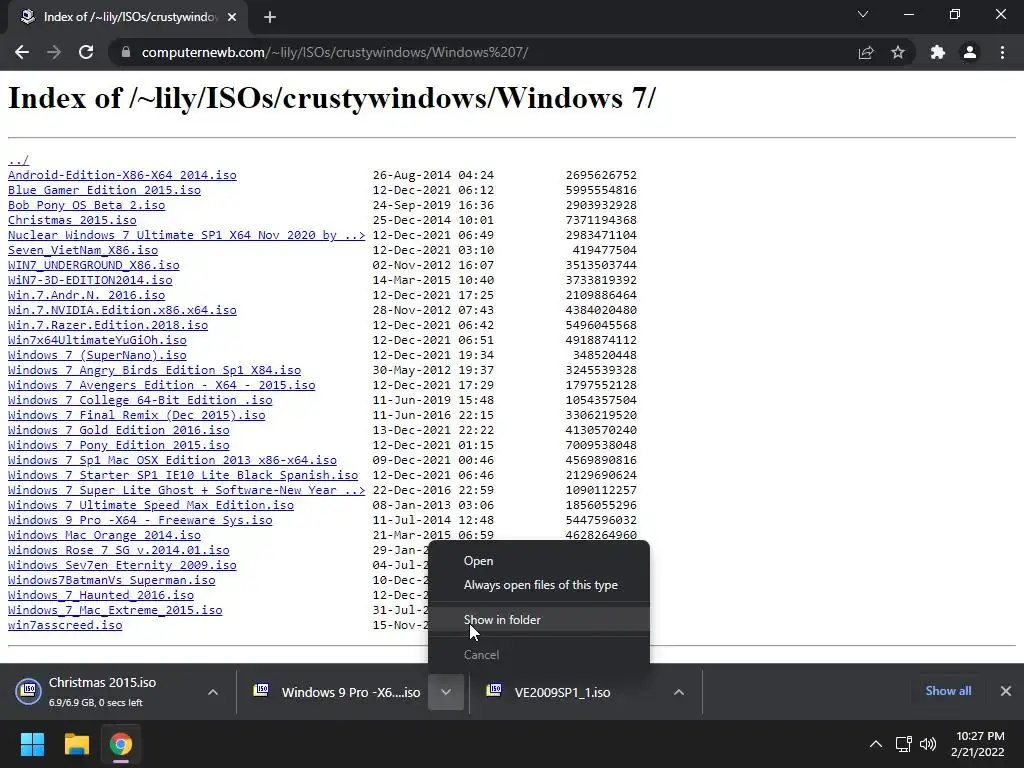This screenshot has height=768, width=1024.
Task: Open Nuclear Windows 7 Ultimate SP1 link
Action: (187, 235)
